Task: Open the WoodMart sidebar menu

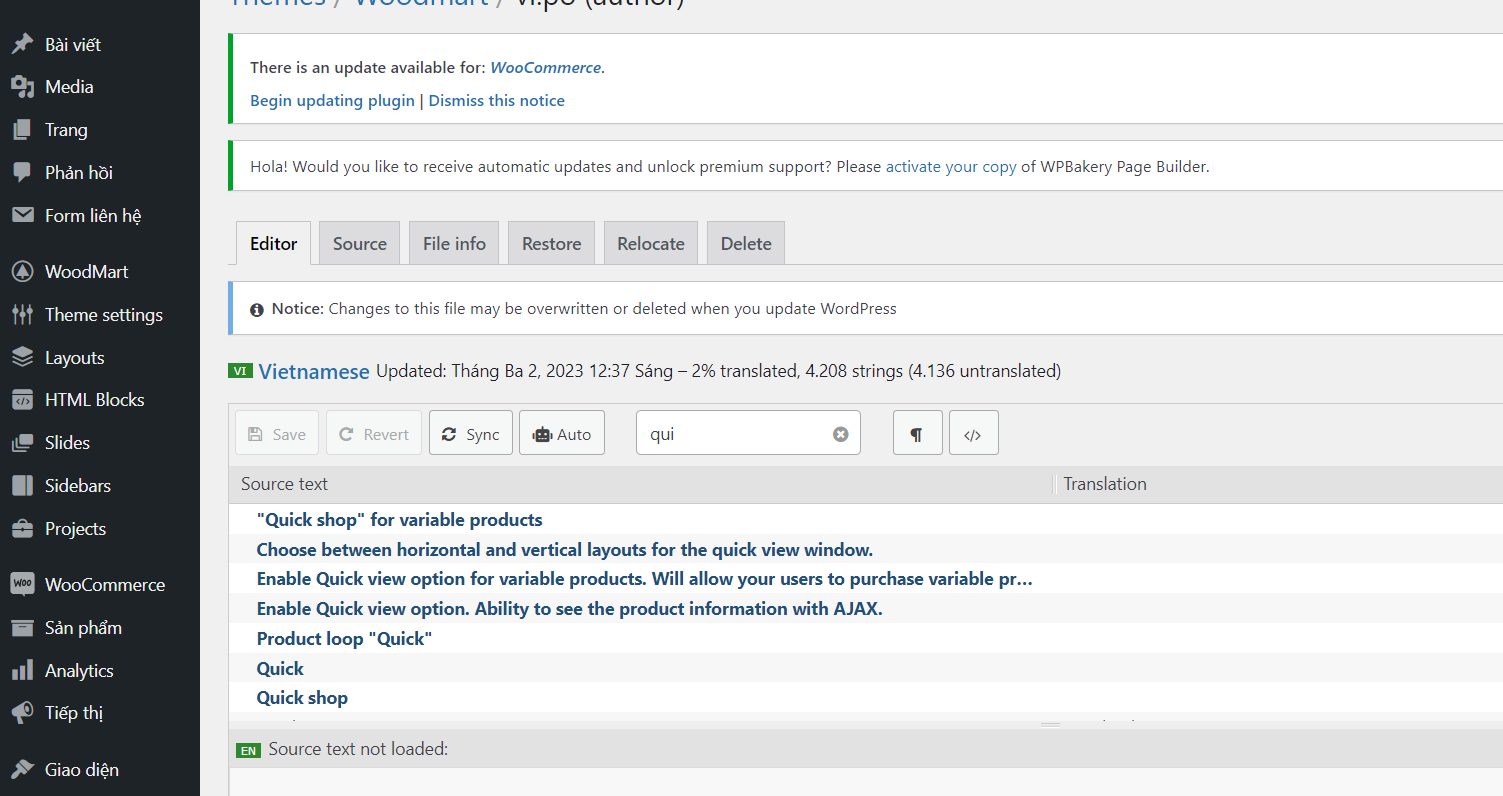Action: point(86,272)
